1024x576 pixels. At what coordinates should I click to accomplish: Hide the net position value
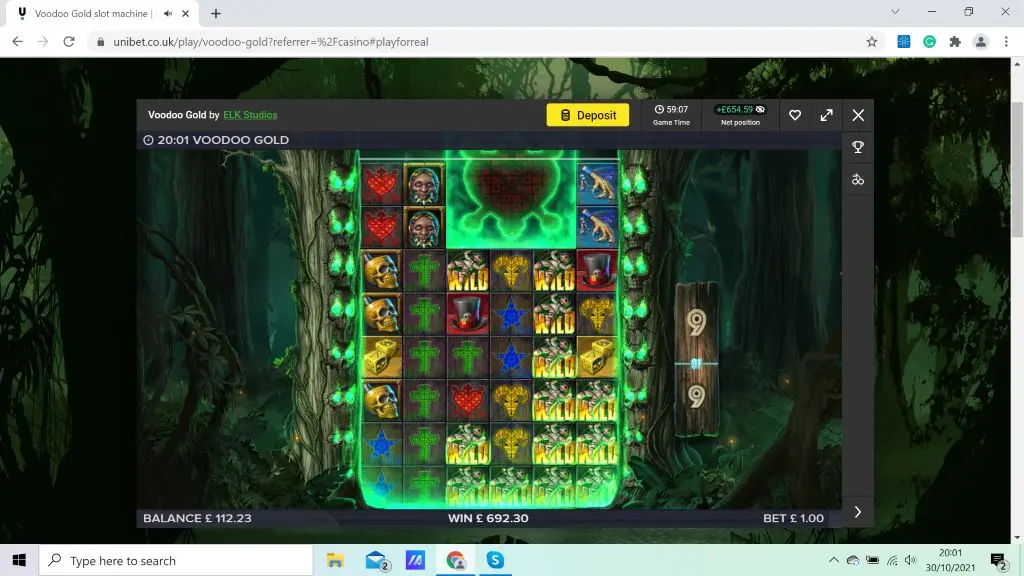pos(760,110)
